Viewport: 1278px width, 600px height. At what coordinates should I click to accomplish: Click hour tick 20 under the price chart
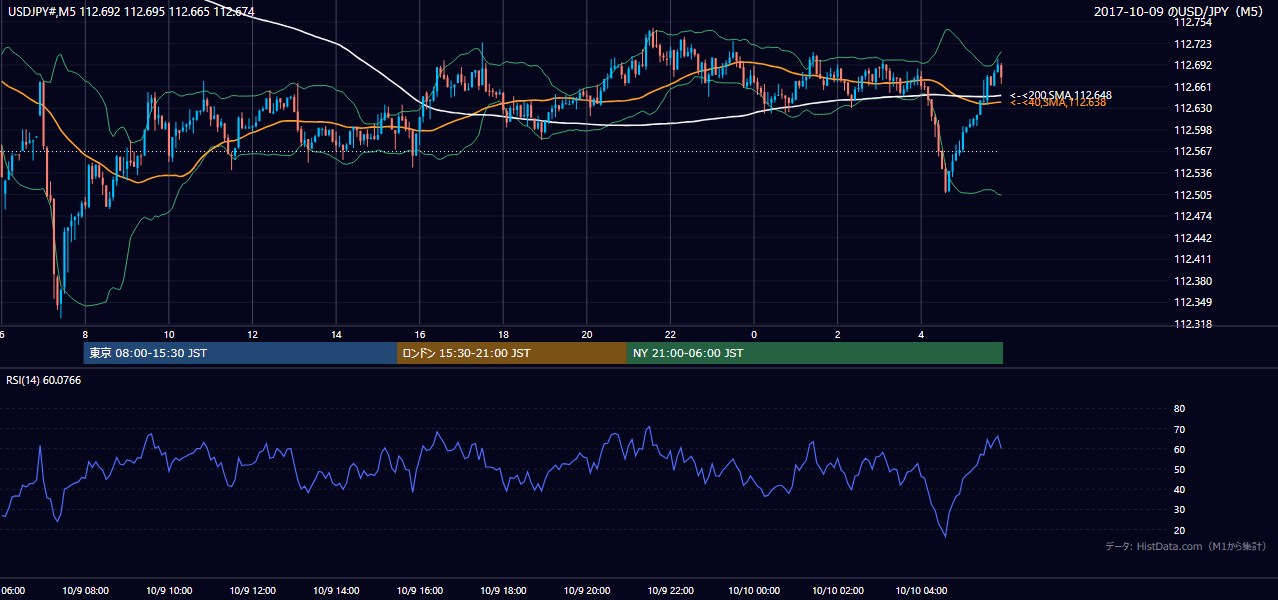pos(587,335)
